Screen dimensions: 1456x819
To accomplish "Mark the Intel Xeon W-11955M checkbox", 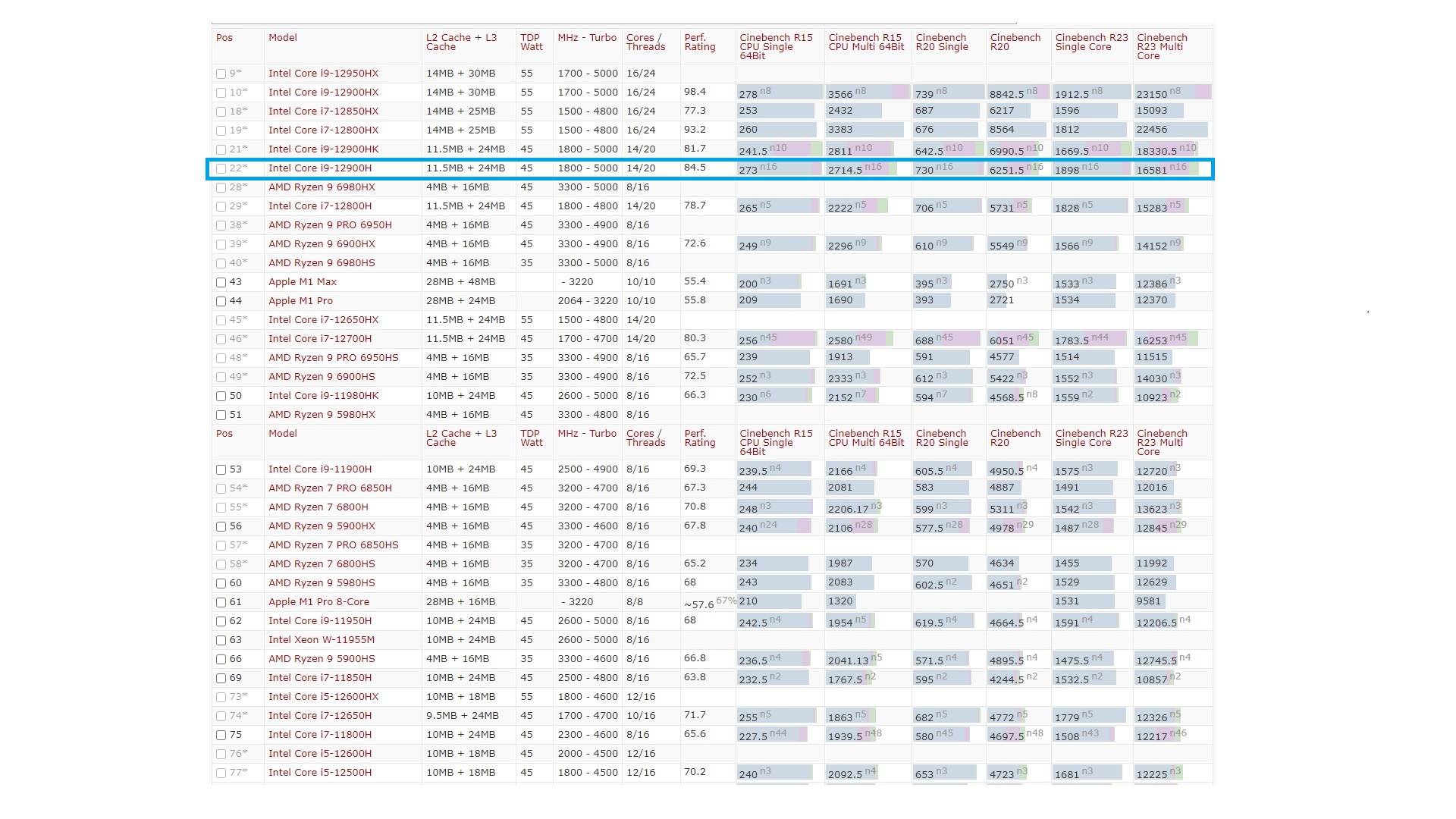I will coord(221,640).
